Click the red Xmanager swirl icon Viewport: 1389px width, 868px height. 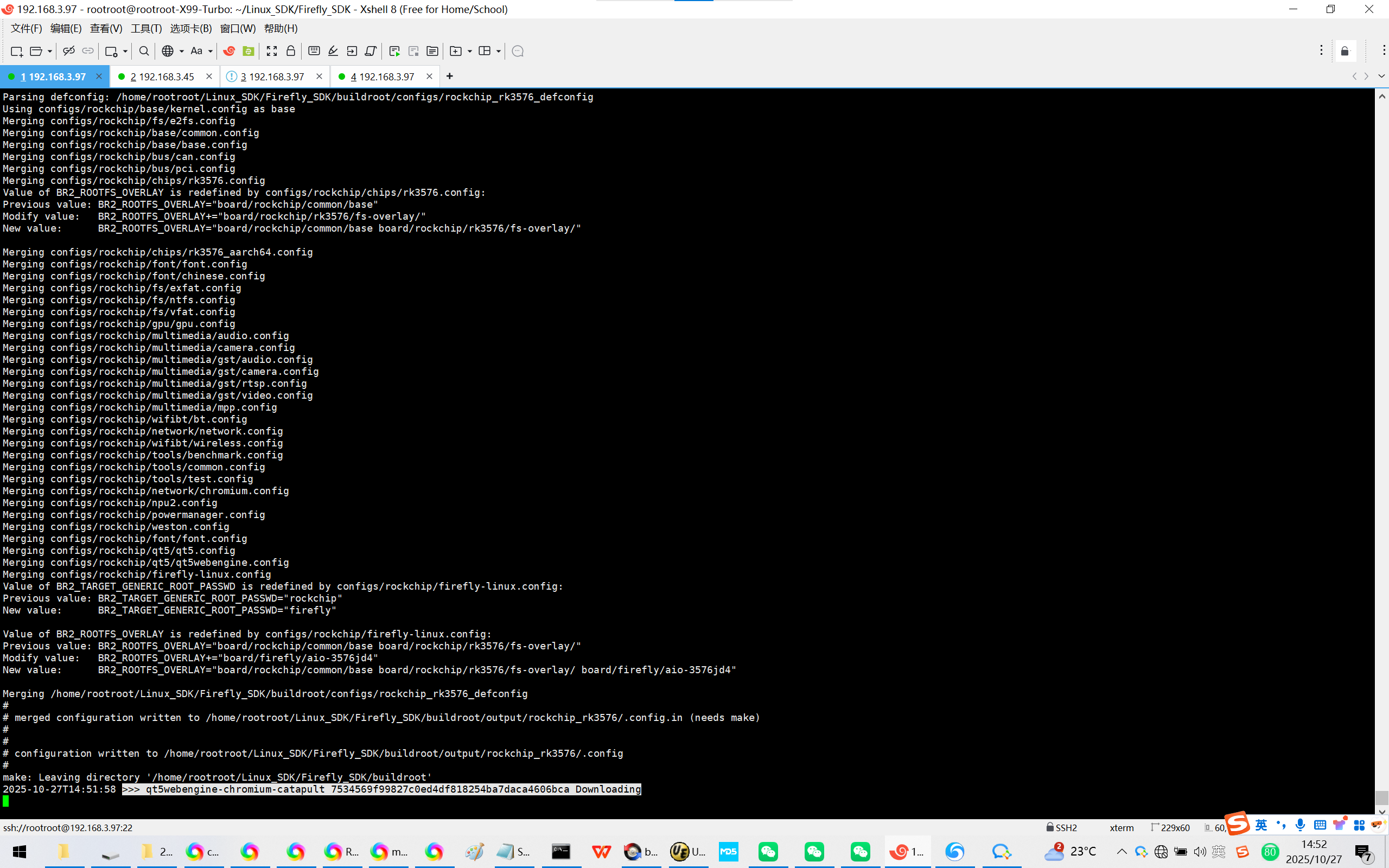229,51
